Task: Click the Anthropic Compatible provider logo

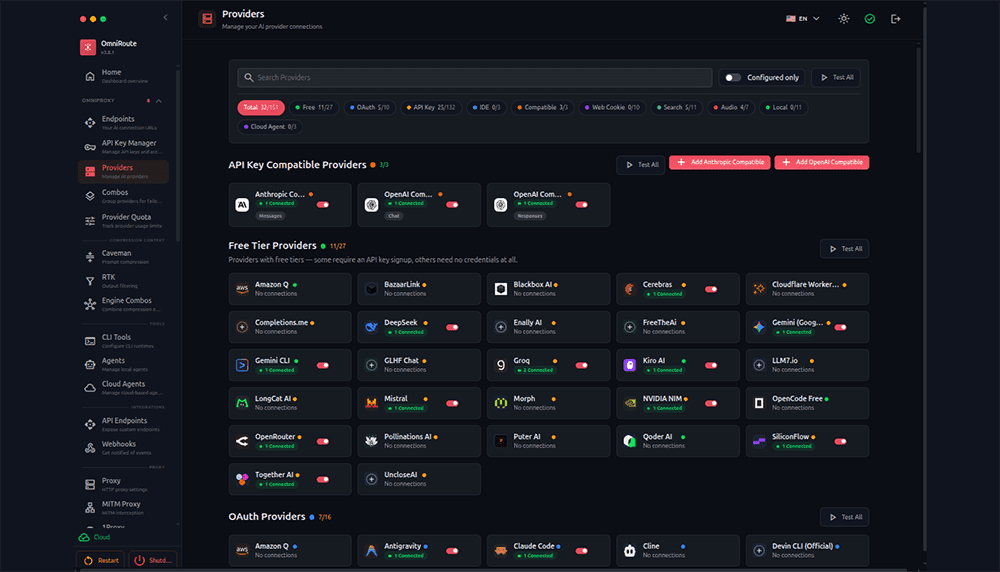Action: pyautogui.click(x=242, y=205)
